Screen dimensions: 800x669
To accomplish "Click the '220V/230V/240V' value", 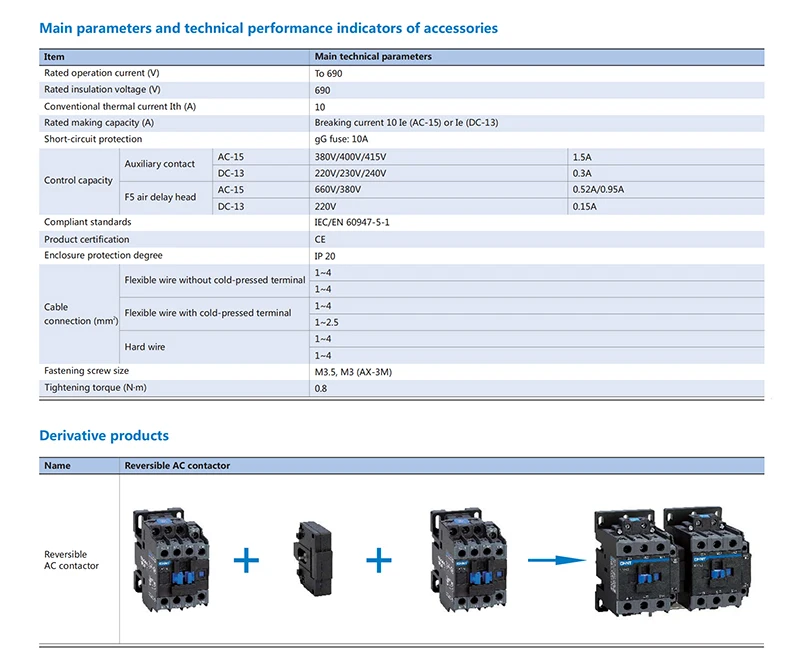I will coord(350,174).
